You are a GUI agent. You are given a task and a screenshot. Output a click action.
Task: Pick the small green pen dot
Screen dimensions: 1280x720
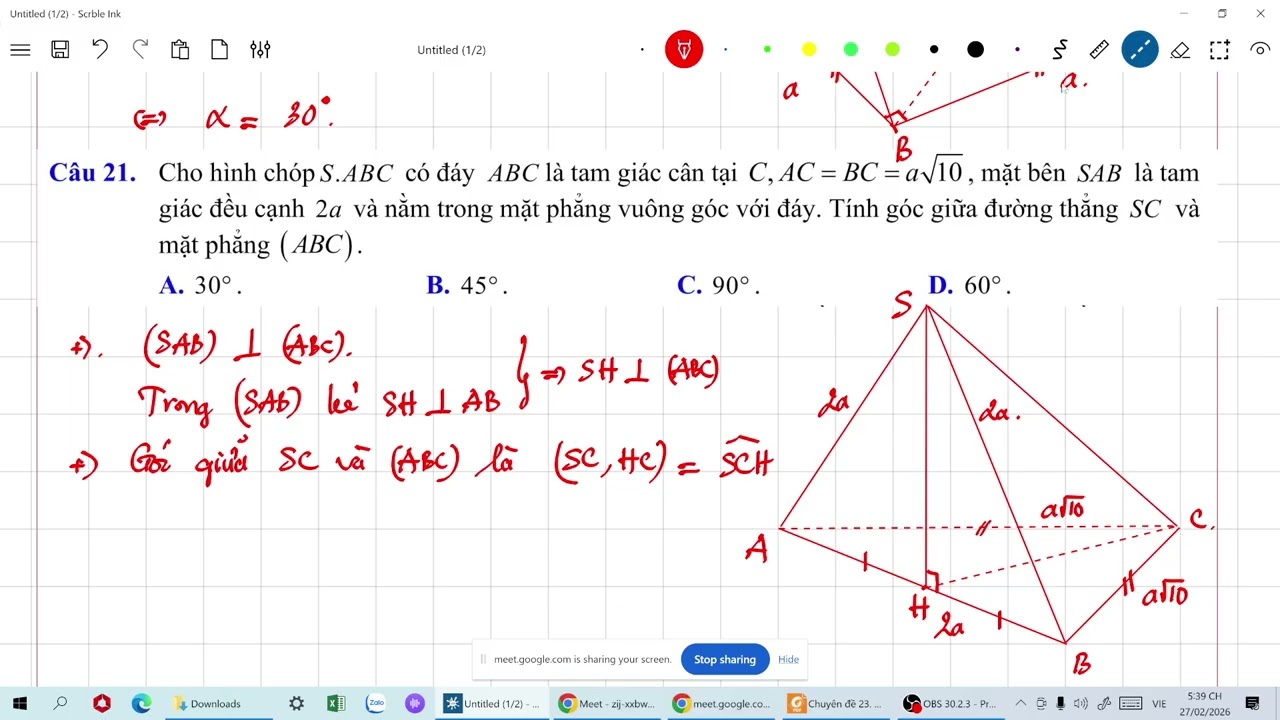[x=767, y=50]
